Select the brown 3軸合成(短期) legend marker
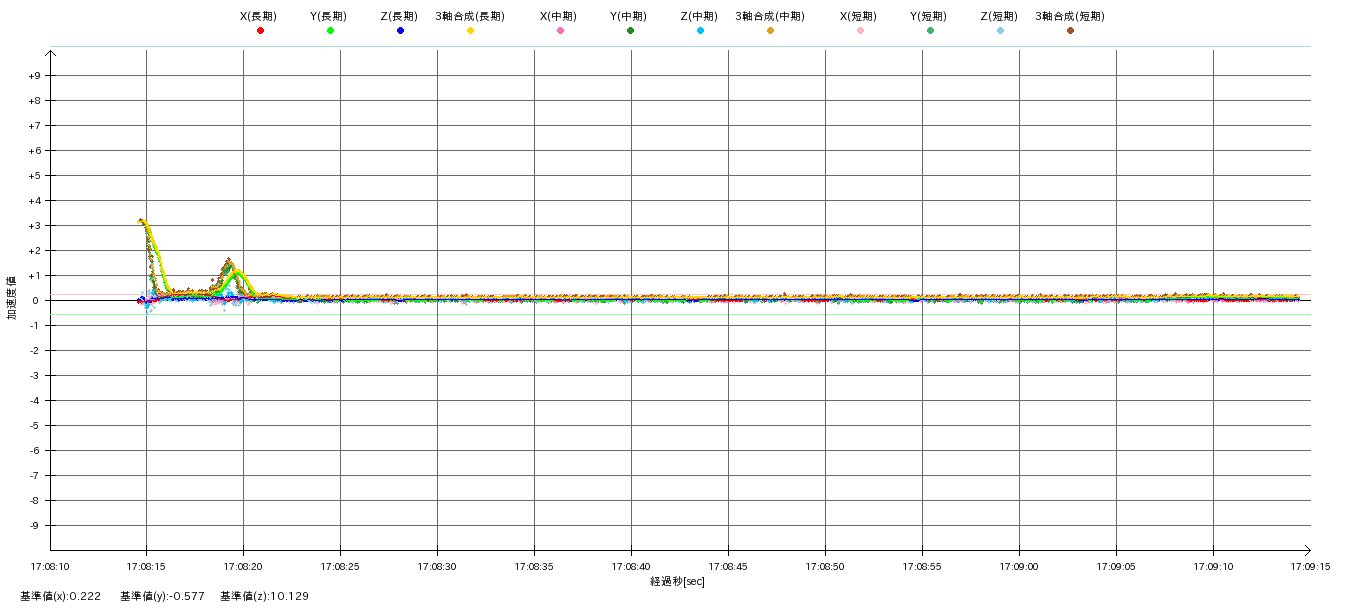The image size is (1350, 610). coord(1070,31)
